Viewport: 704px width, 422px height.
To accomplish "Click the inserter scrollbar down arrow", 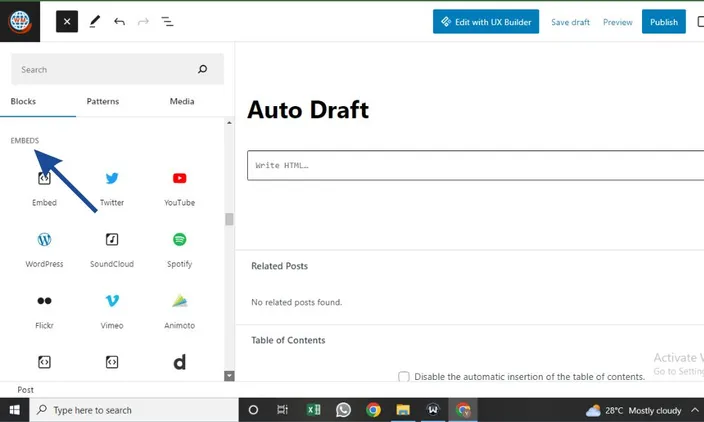I will (229, 376).
